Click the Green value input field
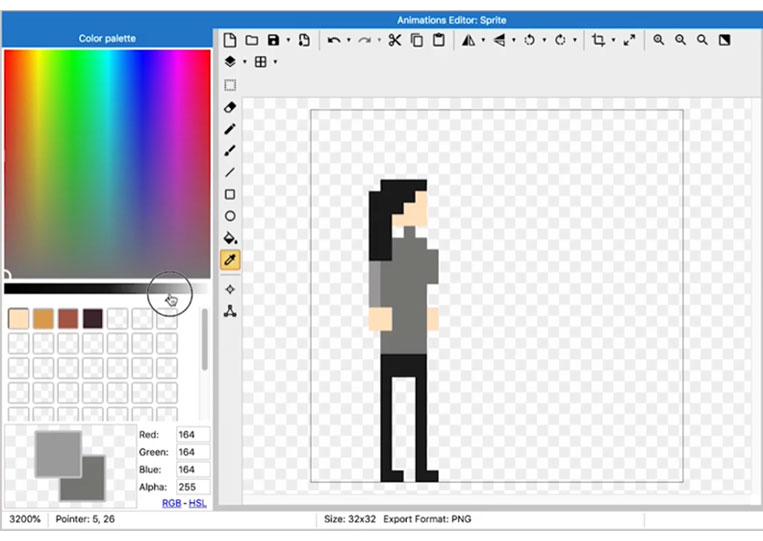The height and width of the screenshot is (541, 763). pyautogui.click(x=193, y=452)
